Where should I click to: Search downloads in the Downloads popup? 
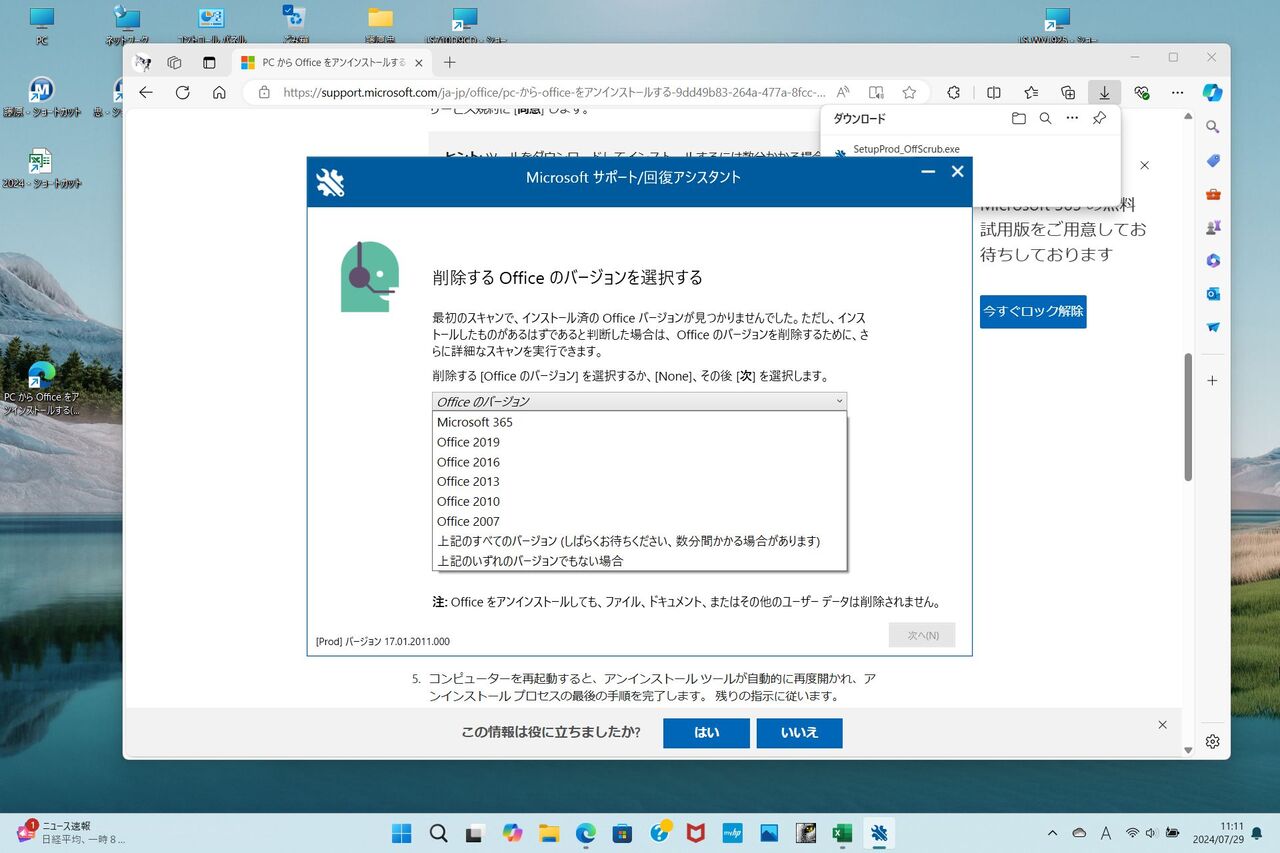[1045, 118]
